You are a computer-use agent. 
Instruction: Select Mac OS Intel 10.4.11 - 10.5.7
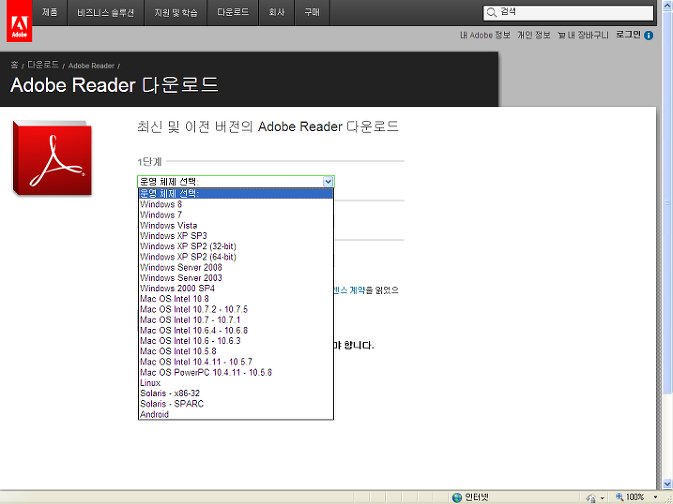coord(236,362)
